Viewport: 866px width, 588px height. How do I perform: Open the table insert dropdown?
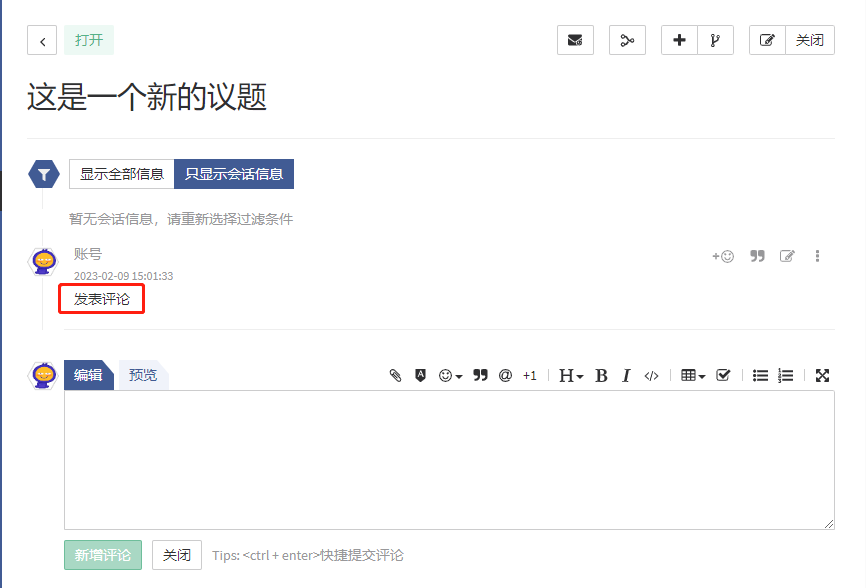coord(693,376)
